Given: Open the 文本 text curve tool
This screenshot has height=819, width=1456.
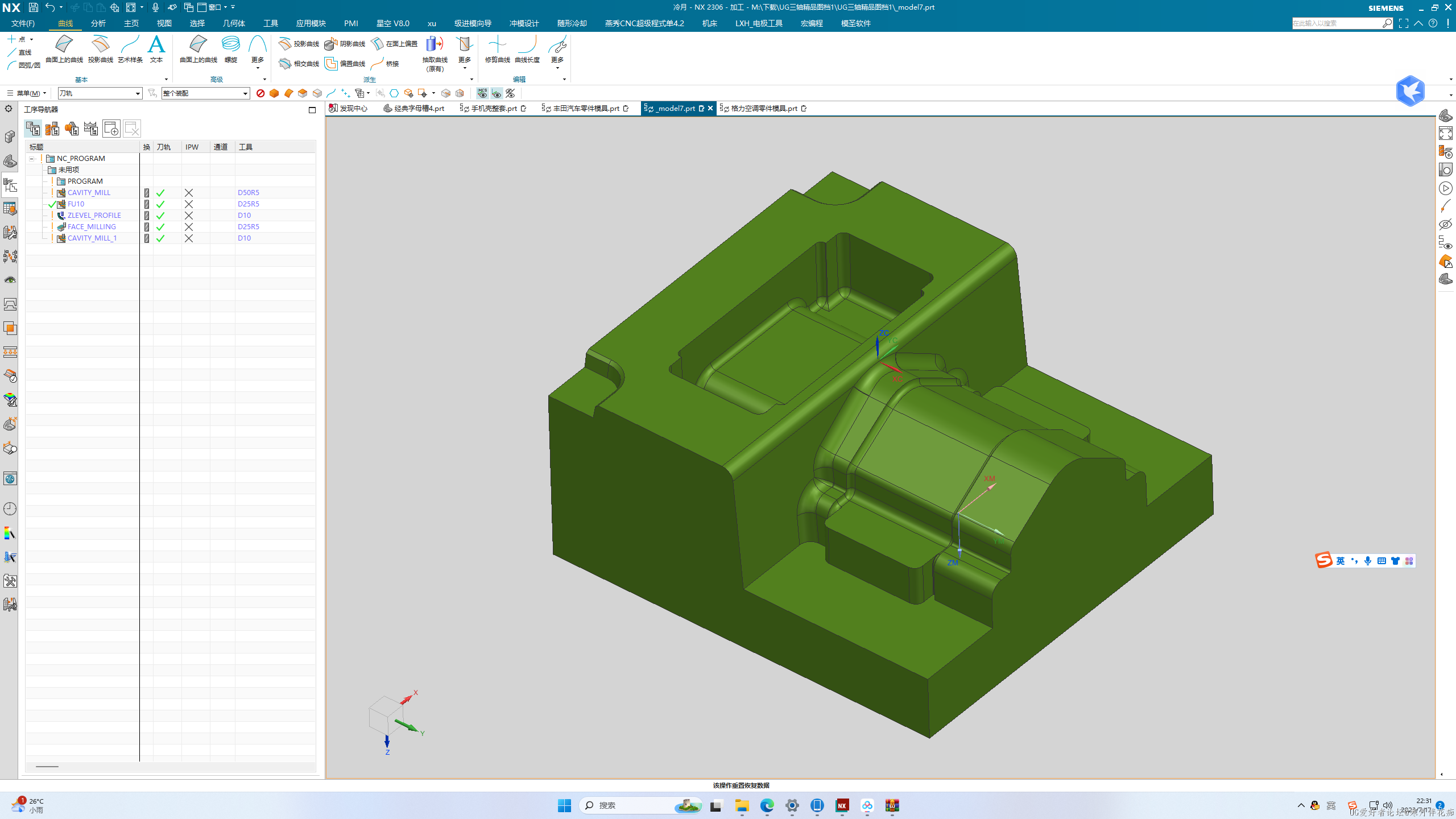Looking at the screenshot, I should pos(156,49).
